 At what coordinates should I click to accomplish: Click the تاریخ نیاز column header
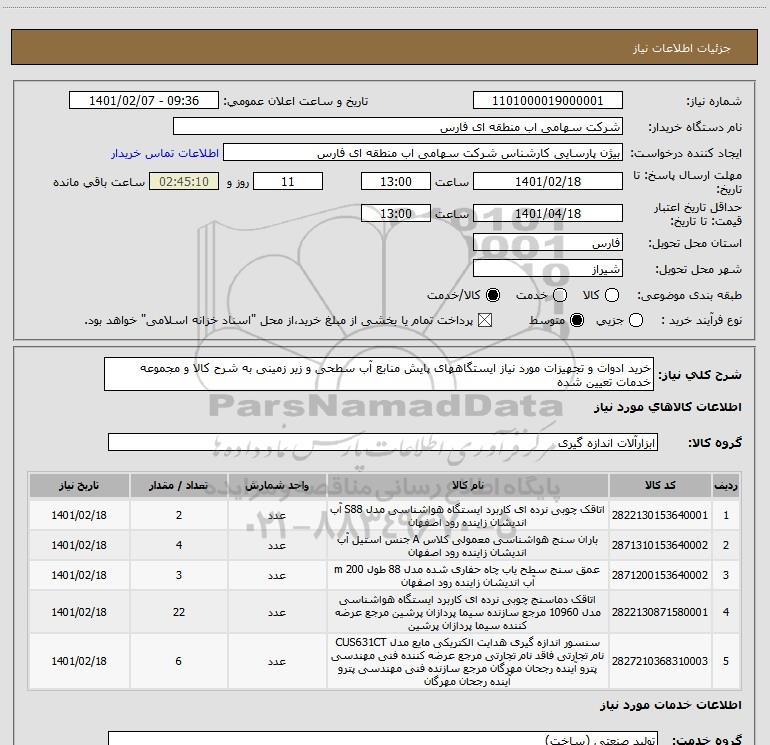[x=79, y=485]
